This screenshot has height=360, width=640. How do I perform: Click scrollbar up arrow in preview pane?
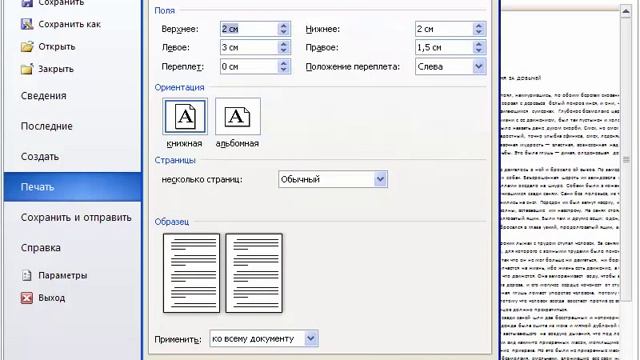[626, 11]
